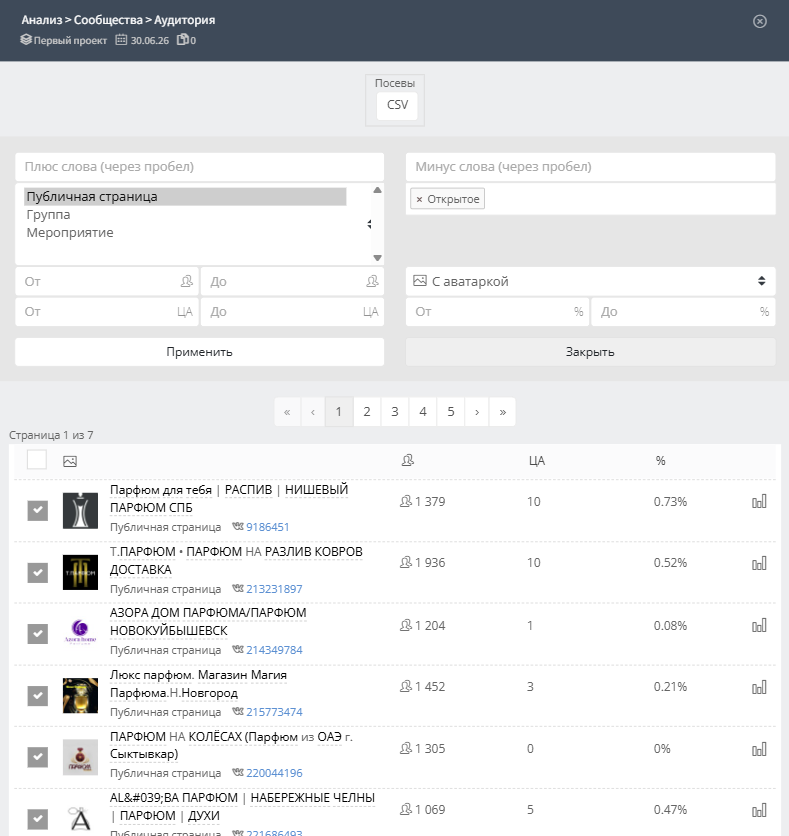Click the members column header icon
The height and width of the screenshot is (836, 789).
click(408, 460)
